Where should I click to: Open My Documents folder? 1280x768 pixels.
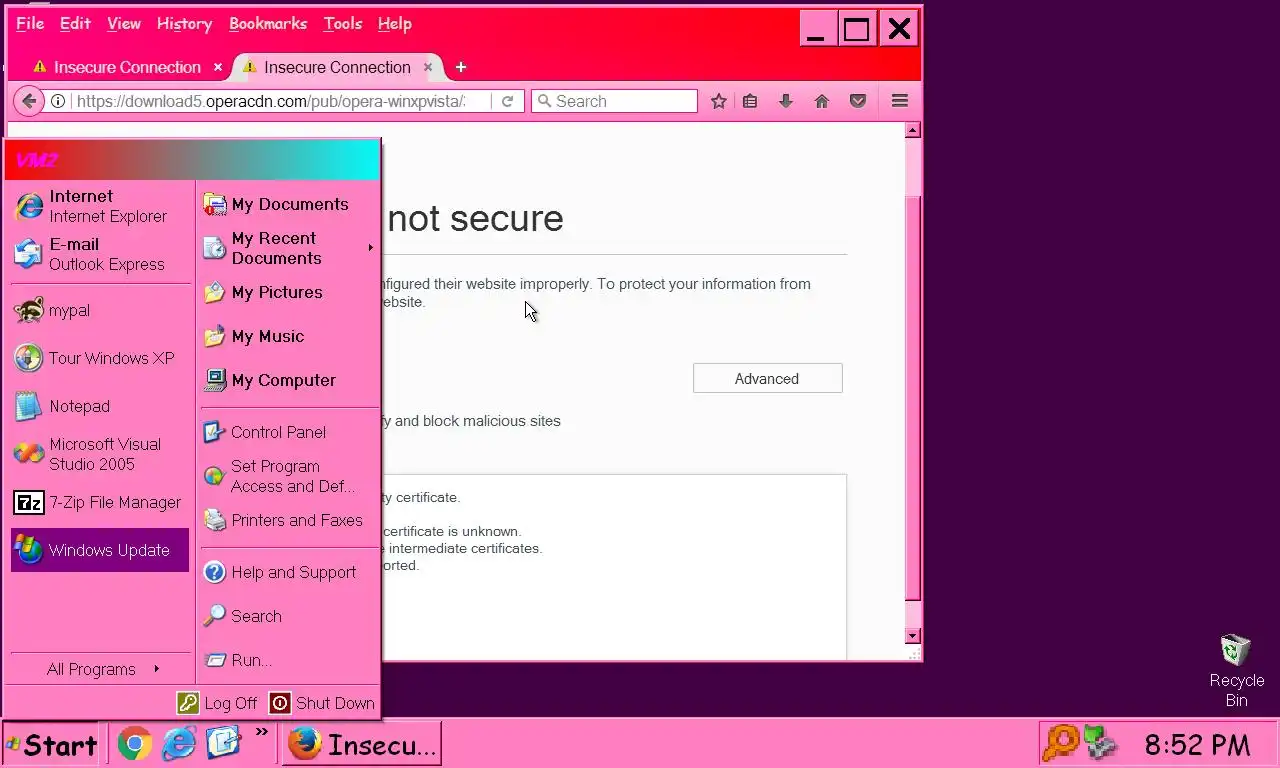pyautogui.click(x=289, y=204)
